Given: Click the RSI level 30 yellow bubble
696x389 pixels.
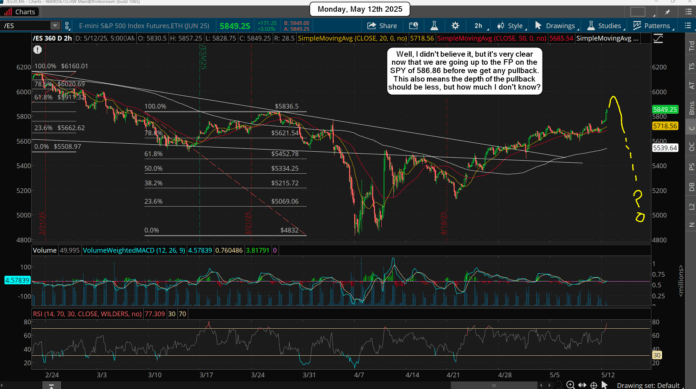Looking at the screenshot, I should tap(657, 355).
